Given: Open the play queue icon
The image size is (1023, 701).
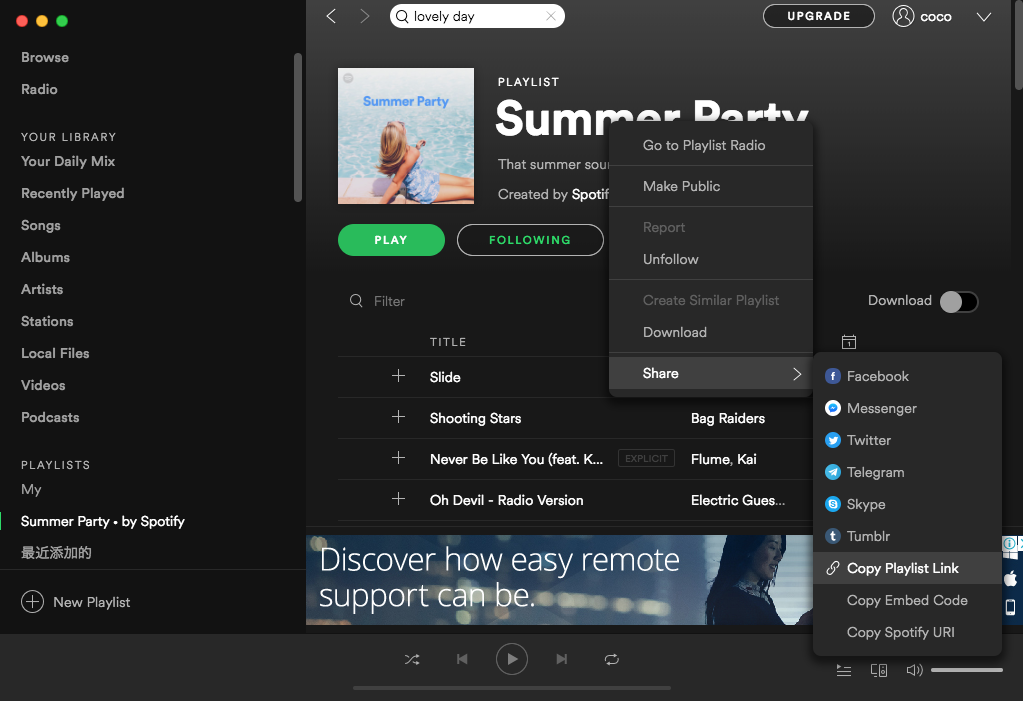Looking at the screenshot, I should (x=843, y=670).
